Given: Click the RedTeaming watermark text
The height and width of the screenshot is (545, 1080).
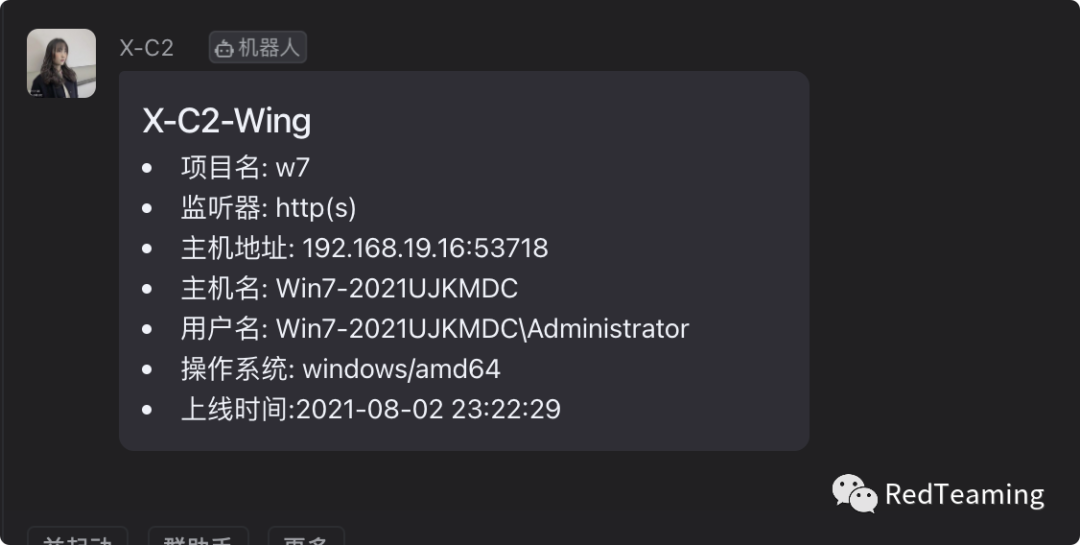Looking at the screenshot, I should coord(964,495).
